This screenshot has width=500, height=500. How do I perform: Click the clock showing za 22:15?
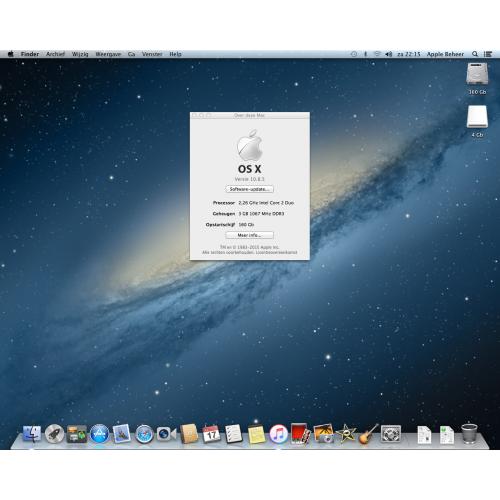pos(409,54)
